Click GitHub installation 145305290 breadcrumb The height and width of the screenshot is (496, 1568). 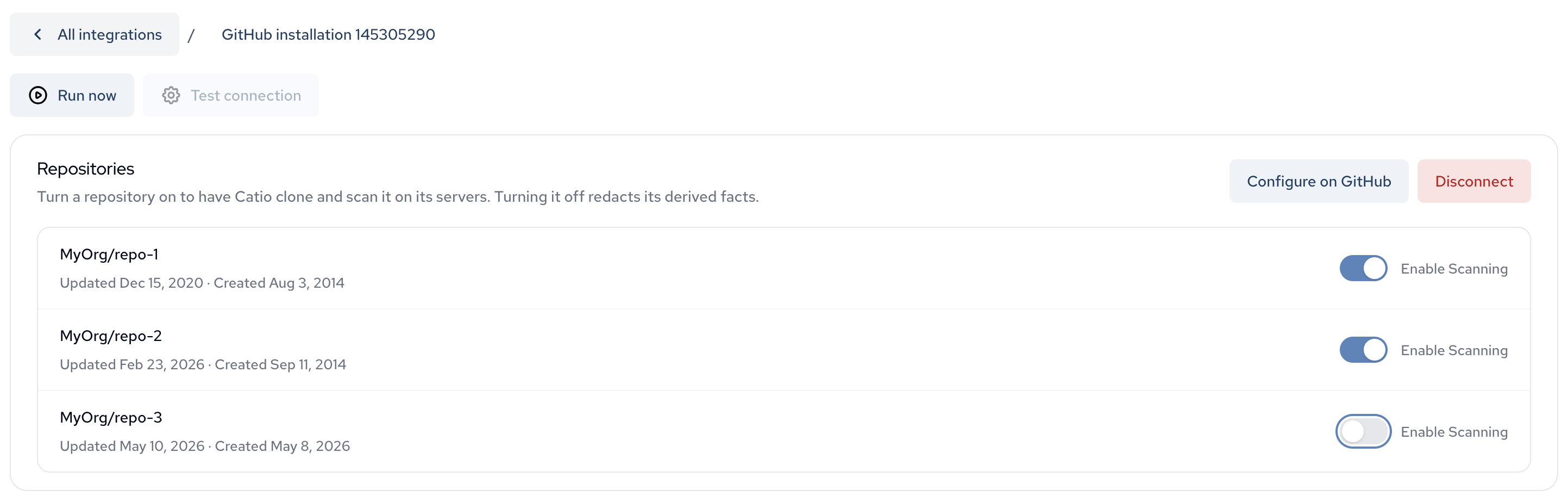[328, 35]
